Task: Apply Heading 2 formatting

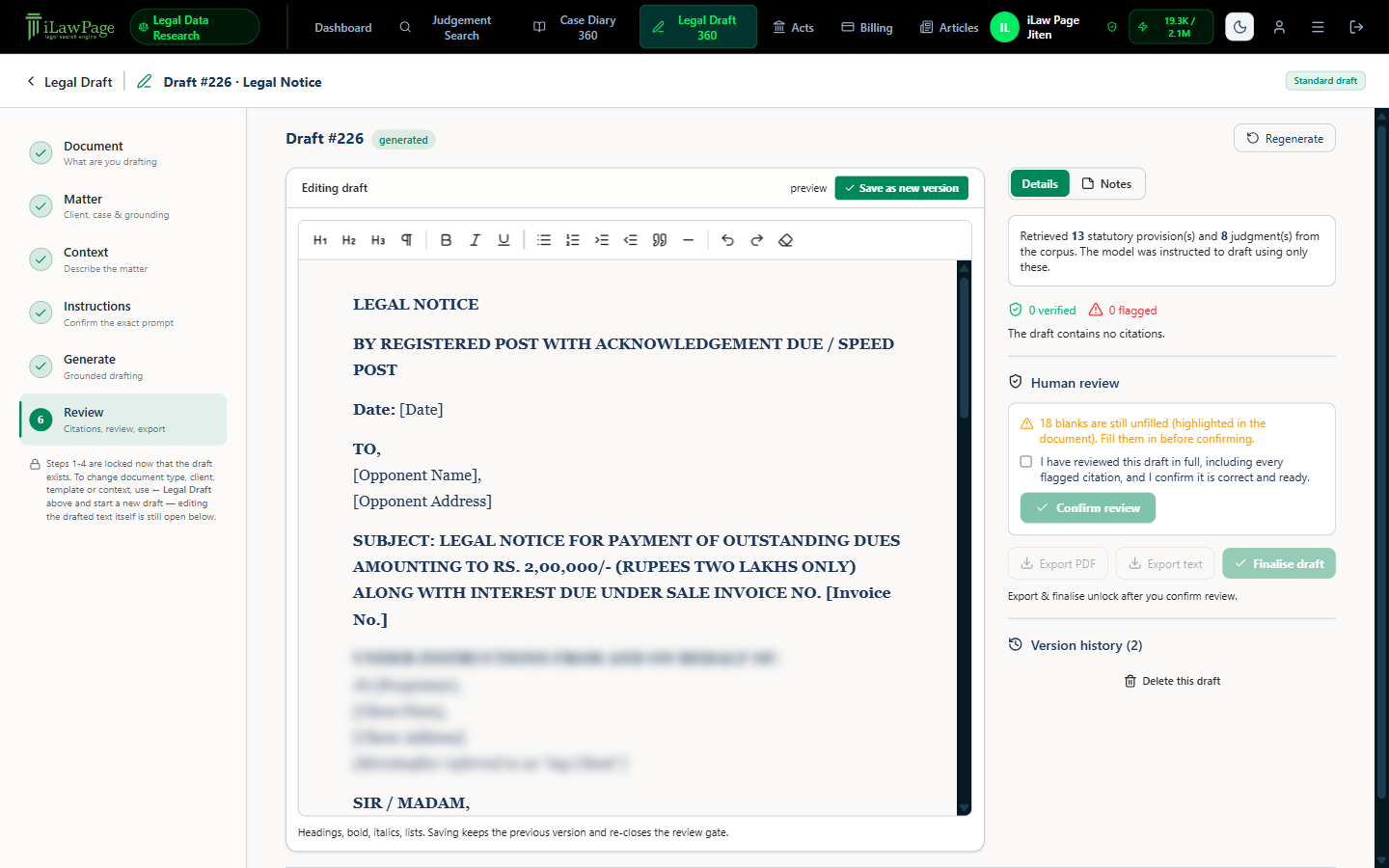Action: [x=349, y=240]
